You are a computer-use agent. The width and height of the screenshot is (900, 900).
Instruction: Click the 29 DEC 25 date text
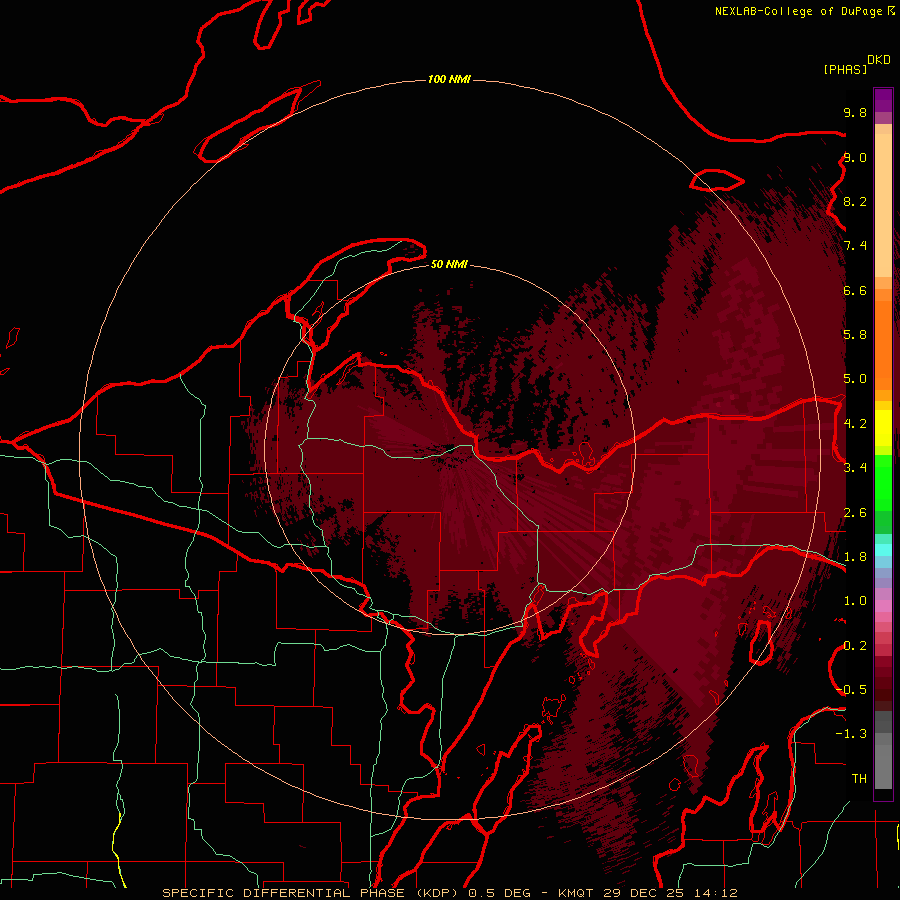click(x=644, y=893)
